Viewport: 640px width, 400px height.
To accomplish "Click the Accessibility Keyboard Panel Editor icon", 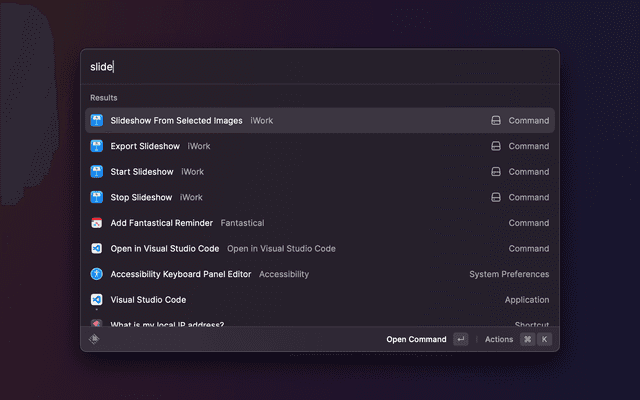I will [x=97, y=274].
